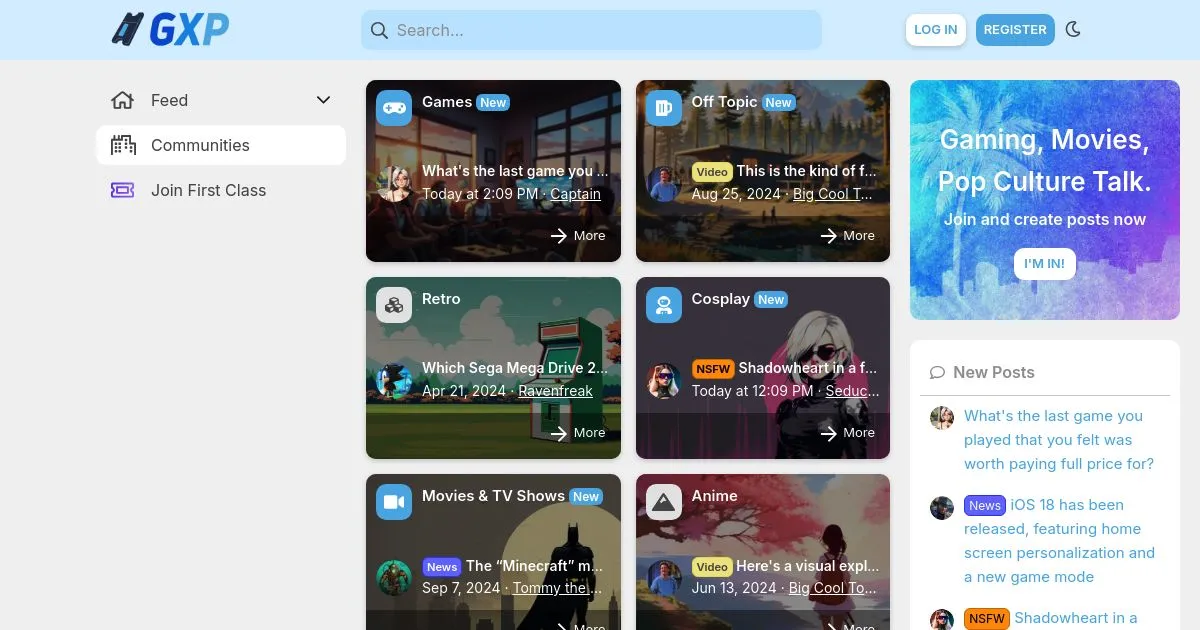1200x630 pixels.
Task: Open More in the Games card
Action: pos(578,236)
